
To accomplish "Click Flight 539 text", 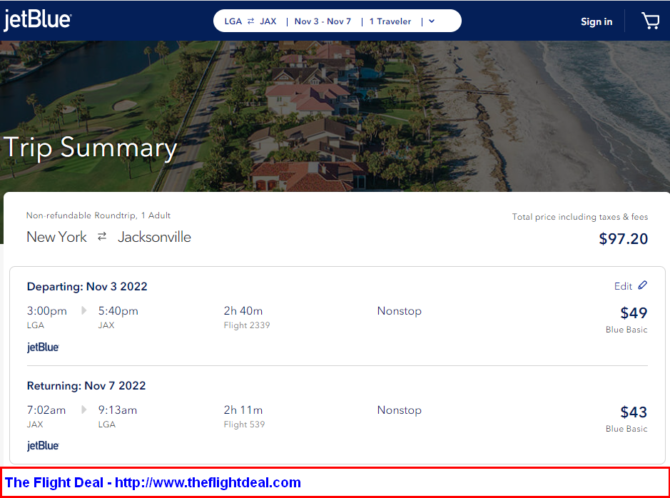I will (x=244, y=424).
